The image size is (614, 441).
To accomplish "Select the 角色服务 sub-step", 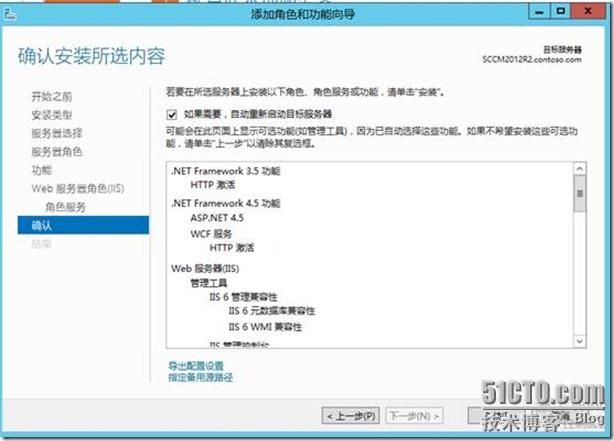I will click(x=65, y=207).
